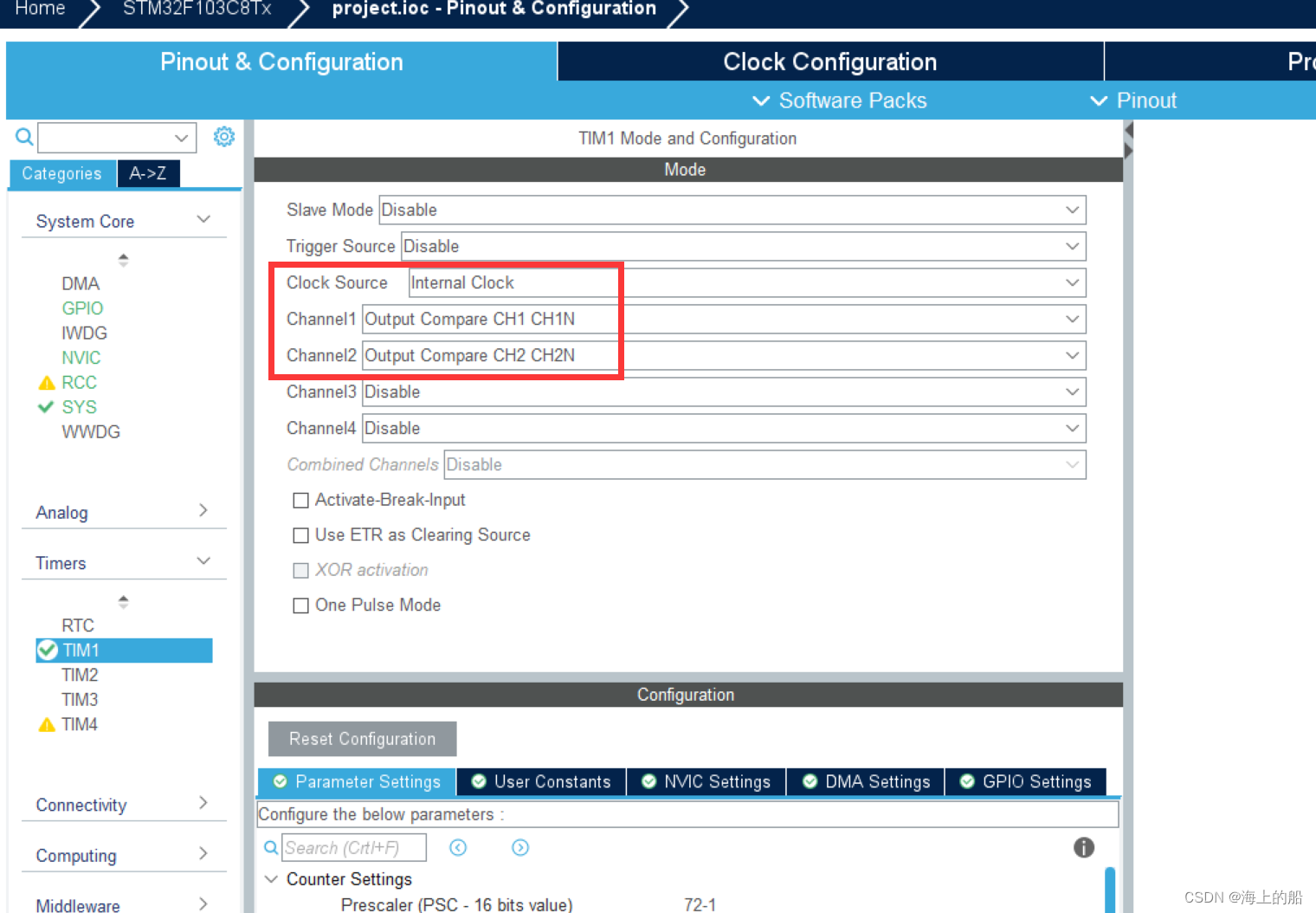Click the Reset Configuration button
This screenshot has width=1316, height=913.
[x=362, y=738]
